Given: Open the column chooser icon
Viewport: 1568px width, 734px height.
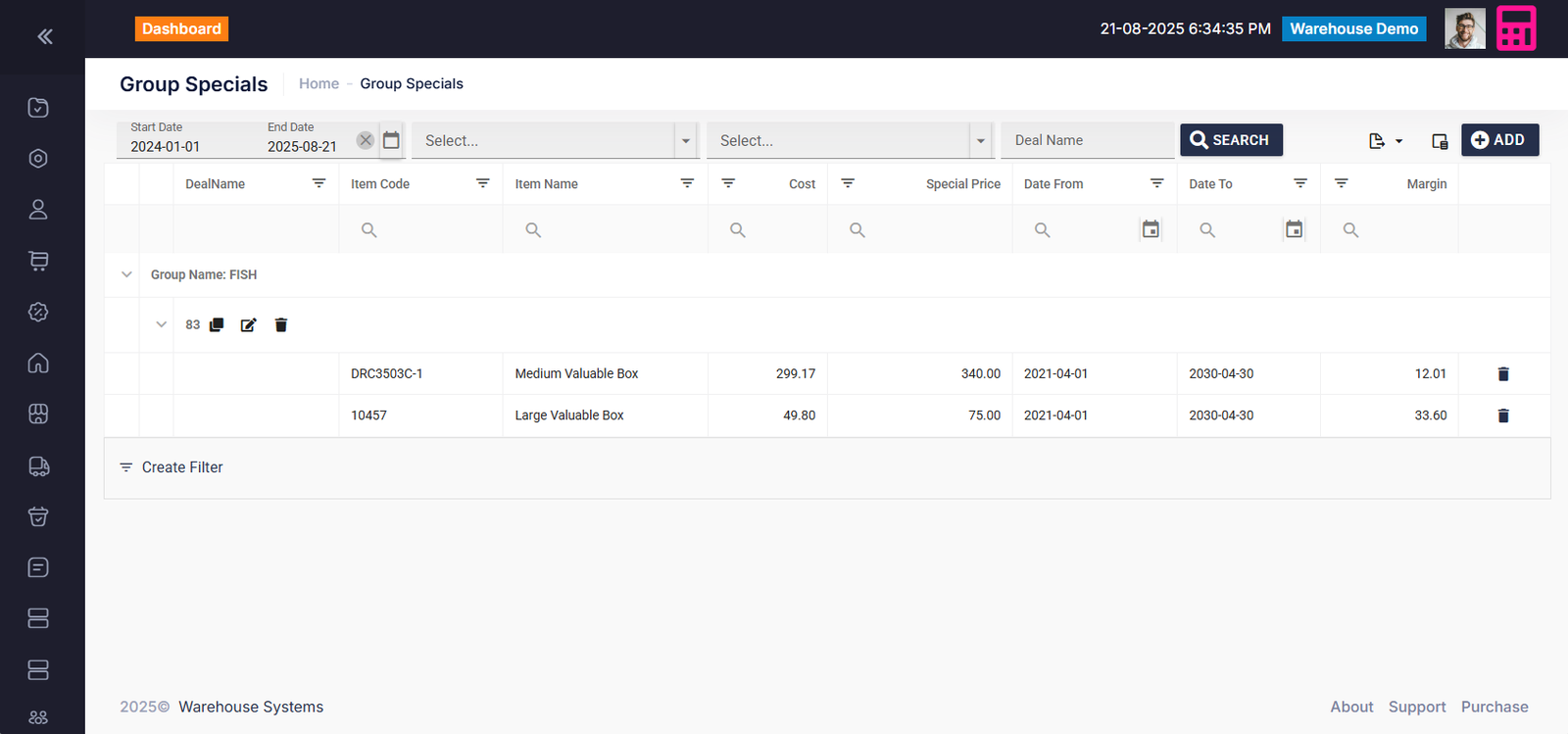Looking at the screenshot, I should click(1439, 141).
